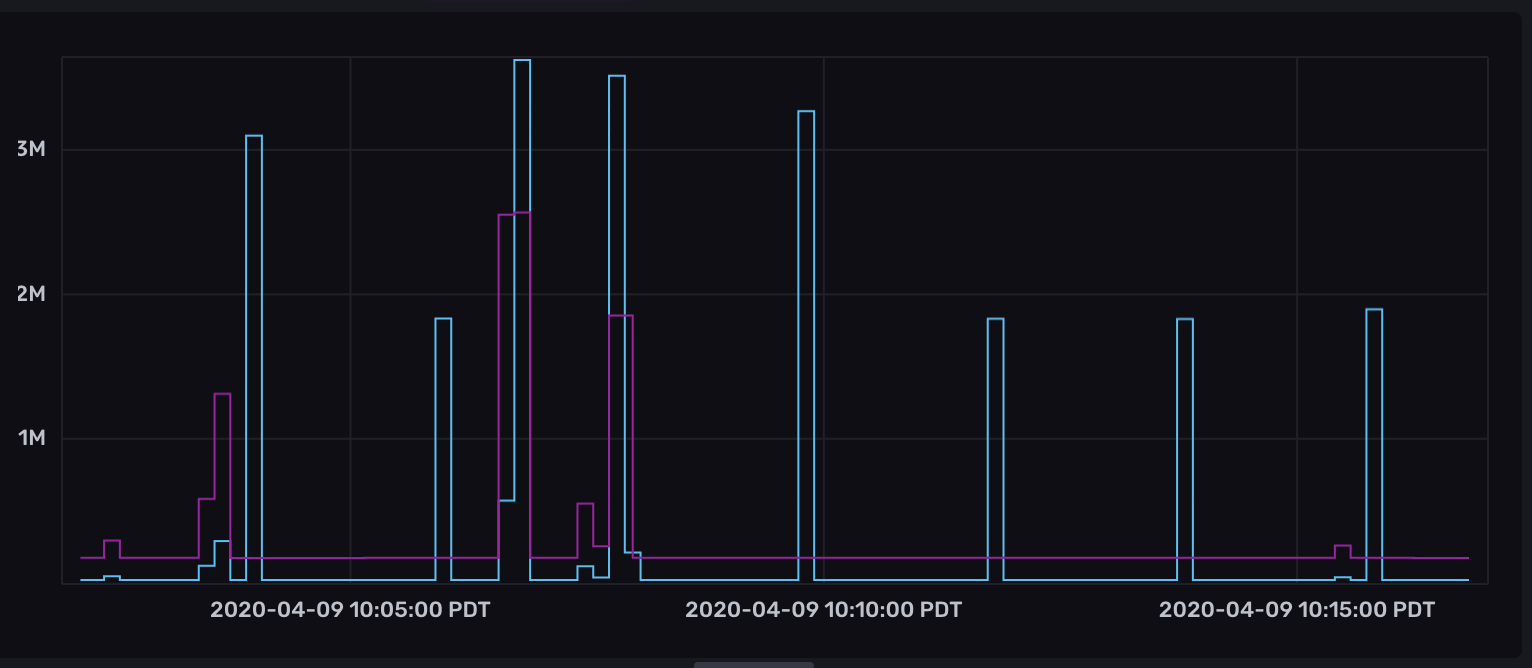Click the tallest blue spike in the chart
Image resolution: width=1532 pixels, height=668 pixels.
click(522, 61)
